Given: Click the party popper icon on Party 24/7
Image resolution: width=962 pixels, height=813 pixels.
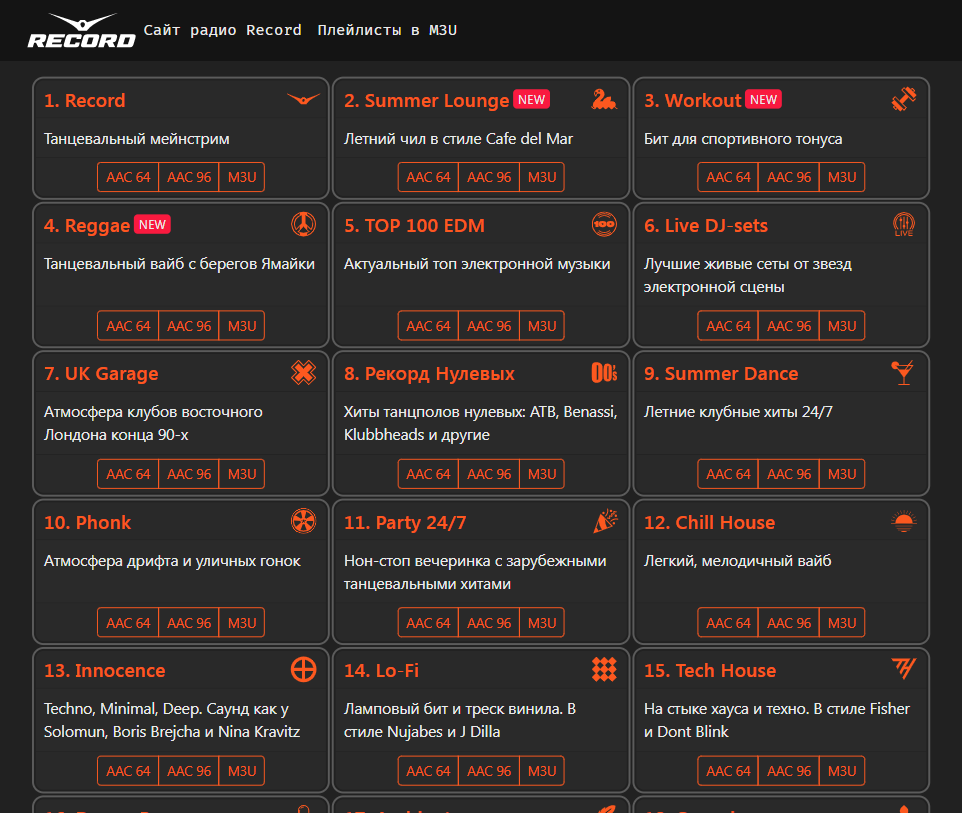Looking at the screenshot, I should pos(604,521).
